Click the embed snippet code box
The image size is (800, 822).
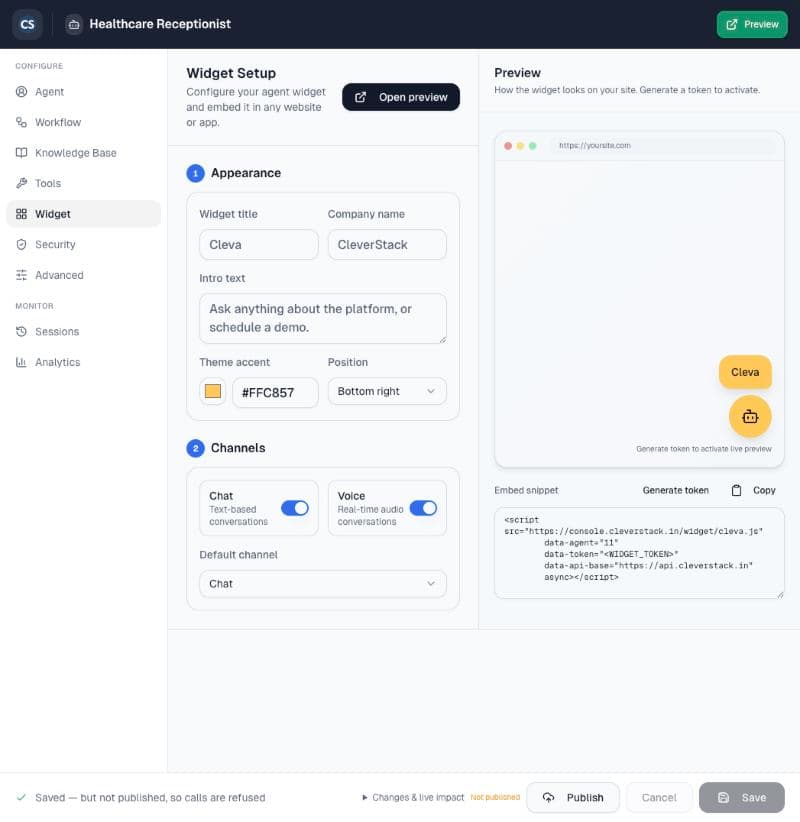point(639,553)
